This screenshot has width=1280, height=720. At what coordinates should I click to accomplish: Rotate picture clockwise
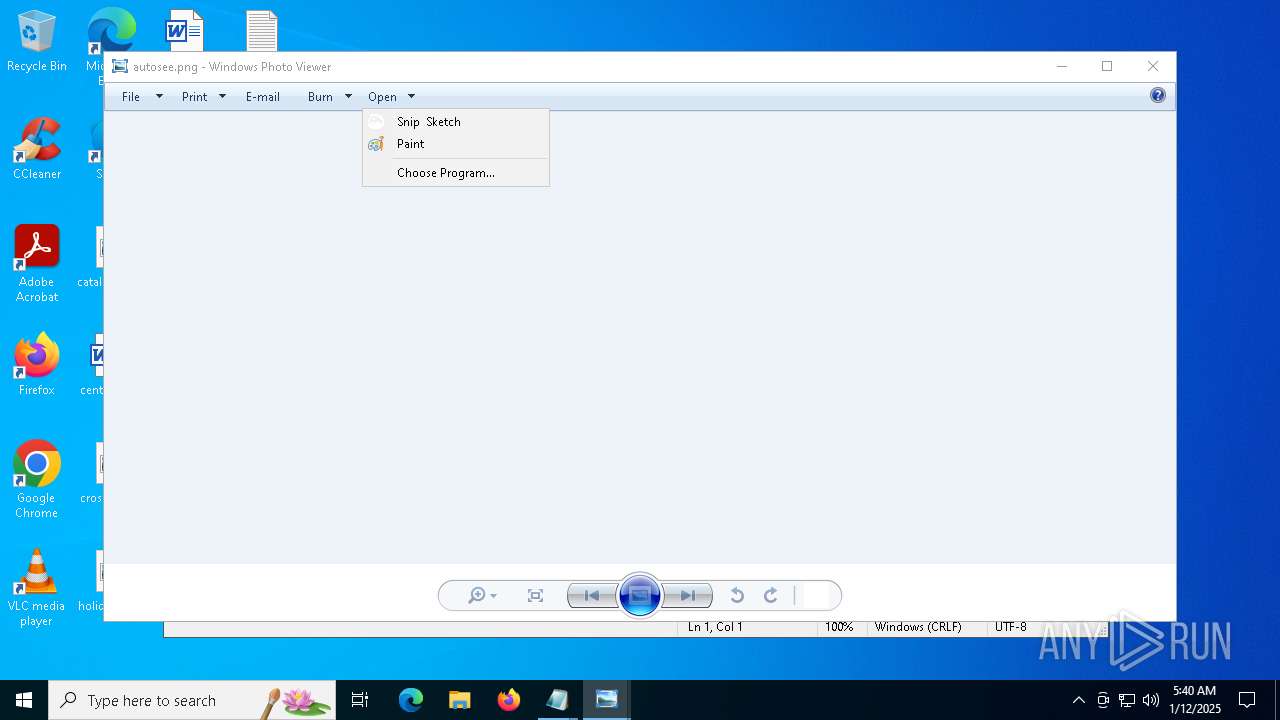point(771,596)
